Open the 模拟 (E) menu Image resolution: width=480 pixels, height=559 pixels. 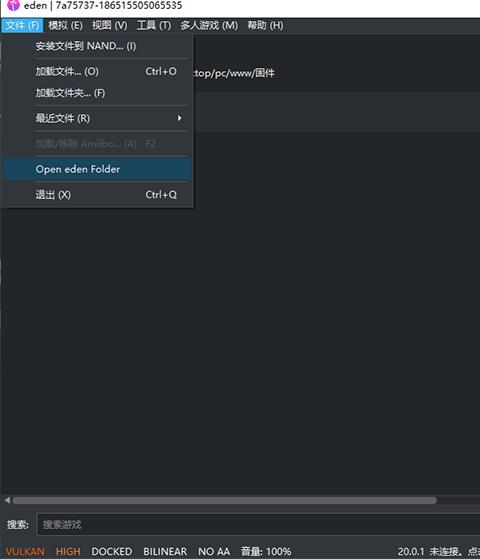[x=65, y=25]
